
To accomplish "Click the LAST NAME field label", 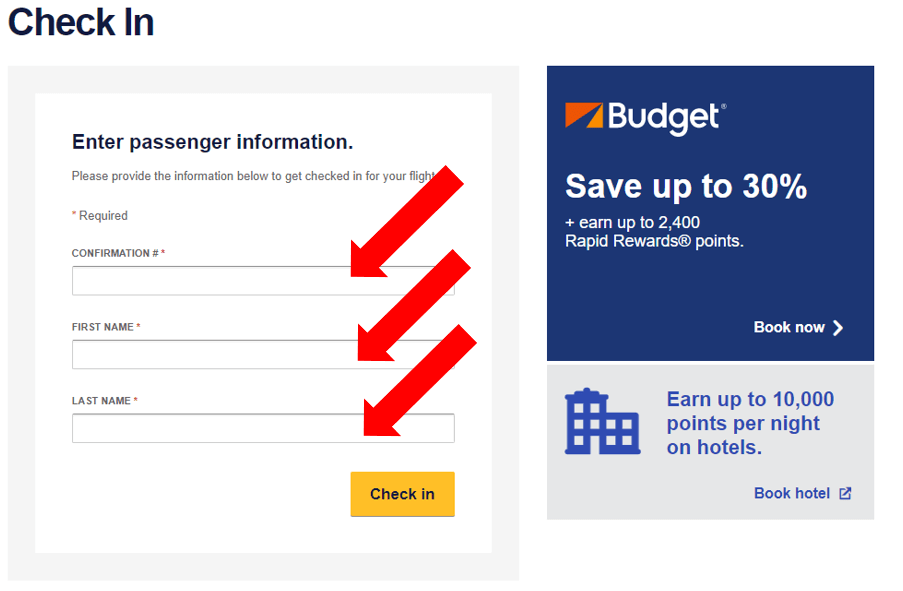I will 104,401.
